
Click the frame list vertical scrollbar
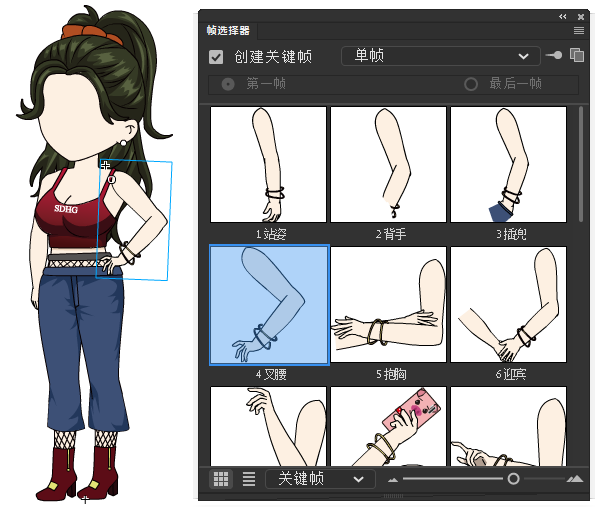tap(581, 164)
